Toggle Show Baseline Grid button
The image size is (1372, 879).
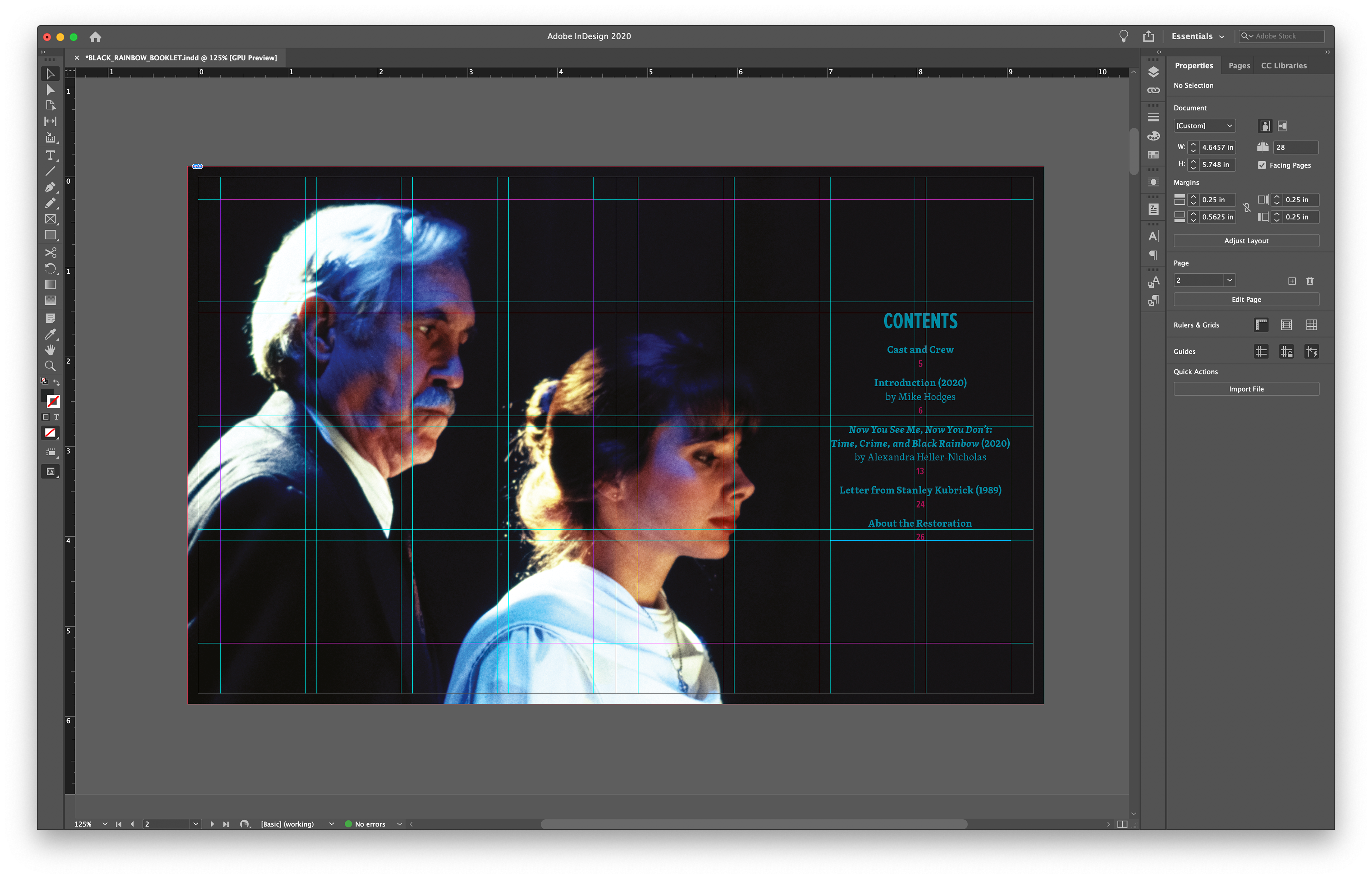(1286, 325)
